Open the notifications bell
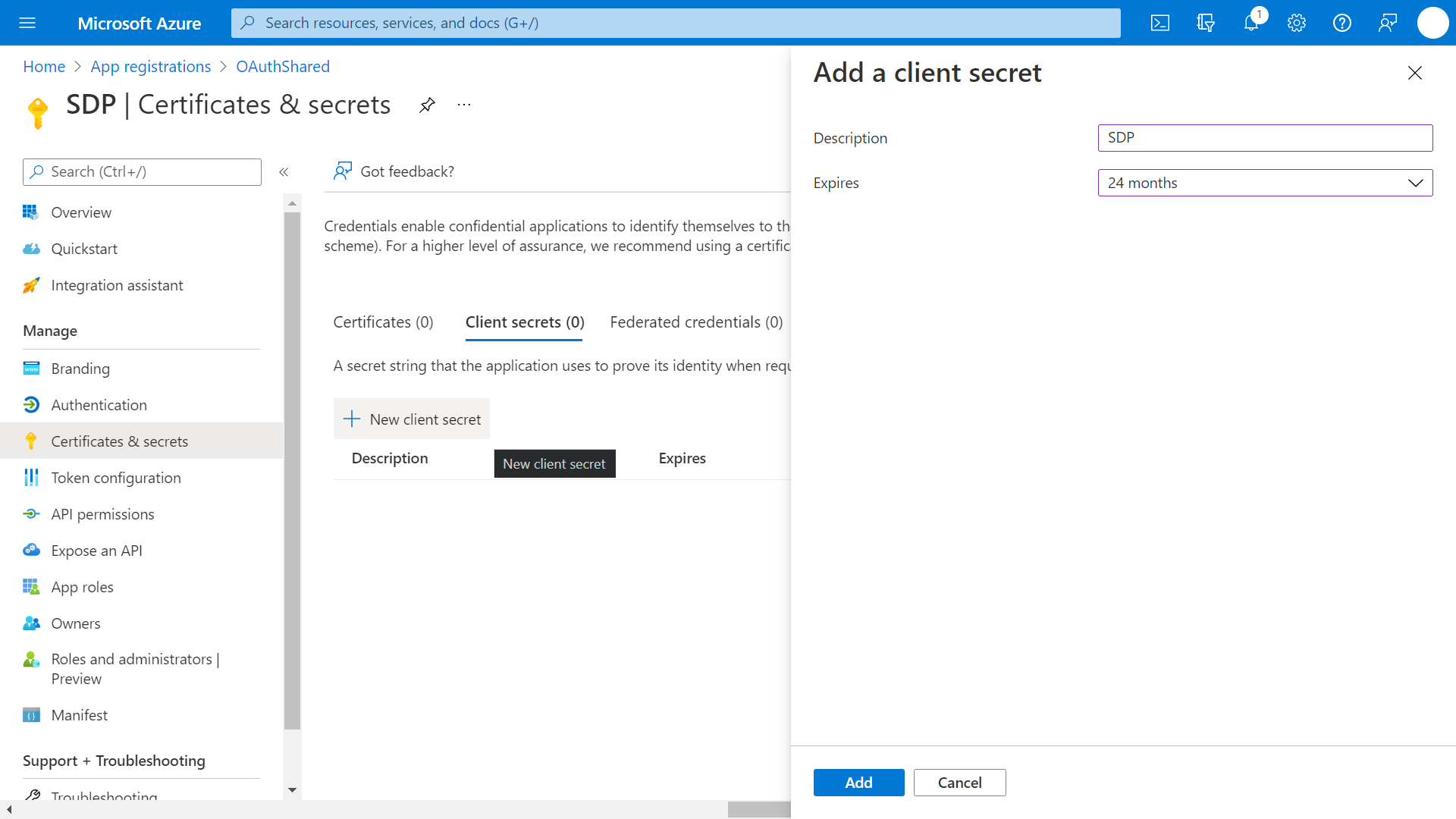Image resolution: width=1456 pixels, height=819 pixels. [x=1251, y=23]
